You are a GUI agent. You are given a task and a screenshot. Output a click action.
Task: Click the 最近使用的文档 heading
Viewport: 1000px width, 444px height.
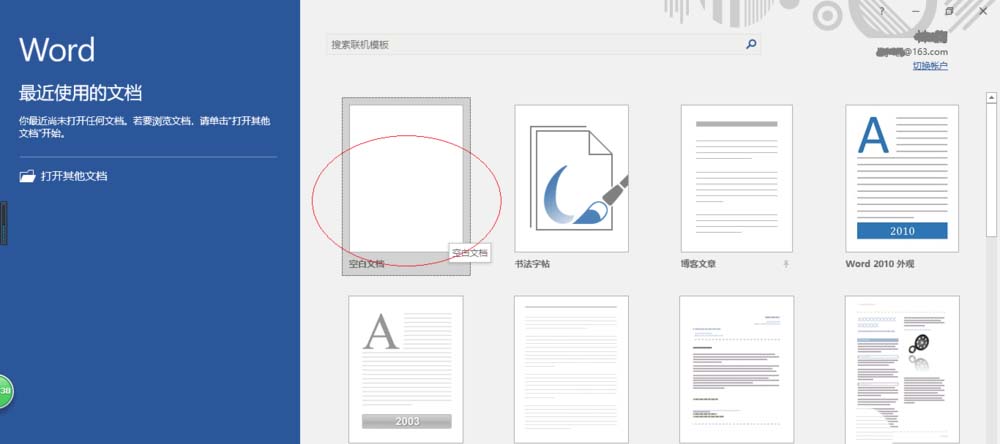tap(80, 93)
